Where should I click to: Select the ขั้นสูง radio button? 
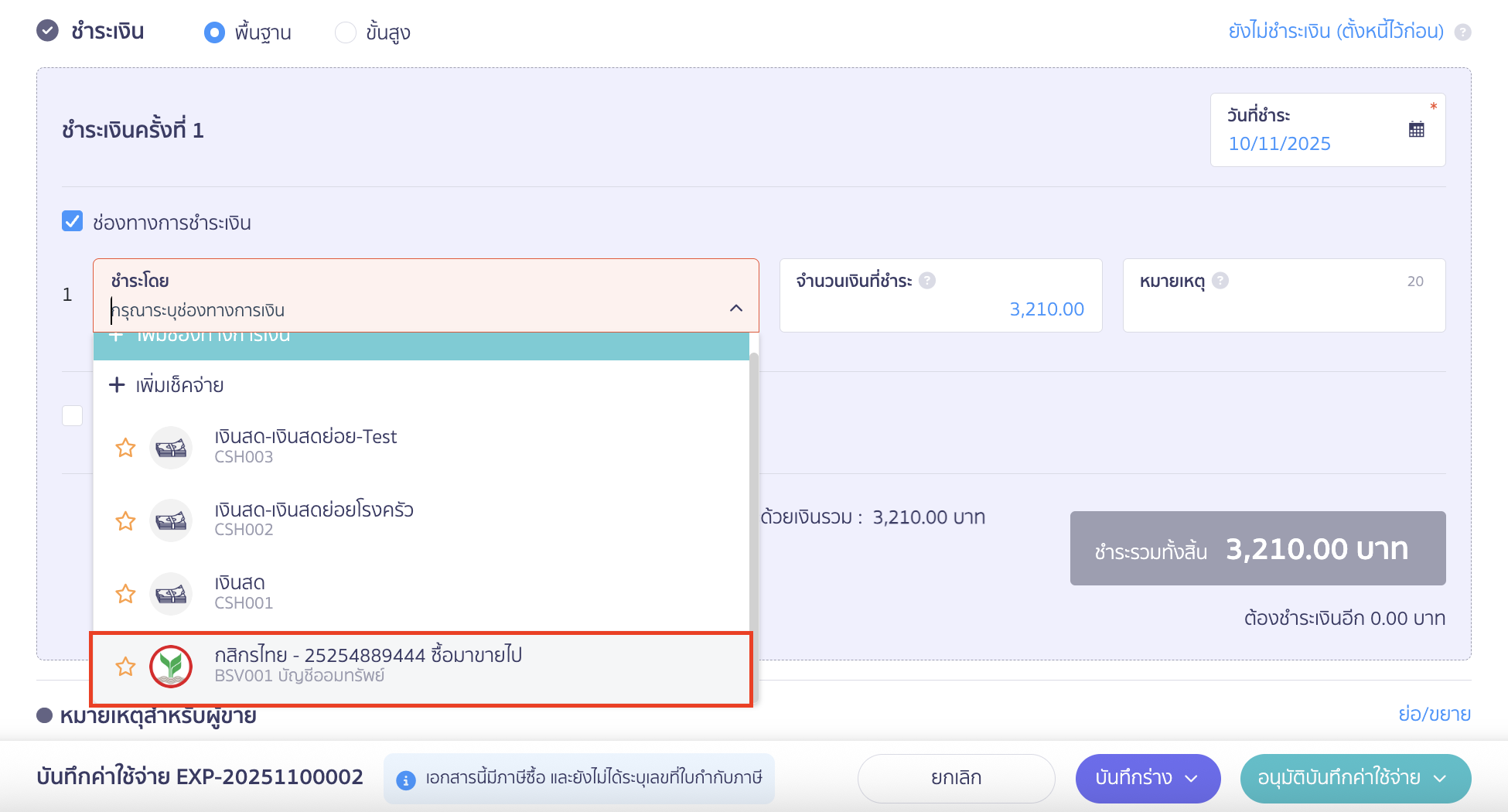coord(346,32)
